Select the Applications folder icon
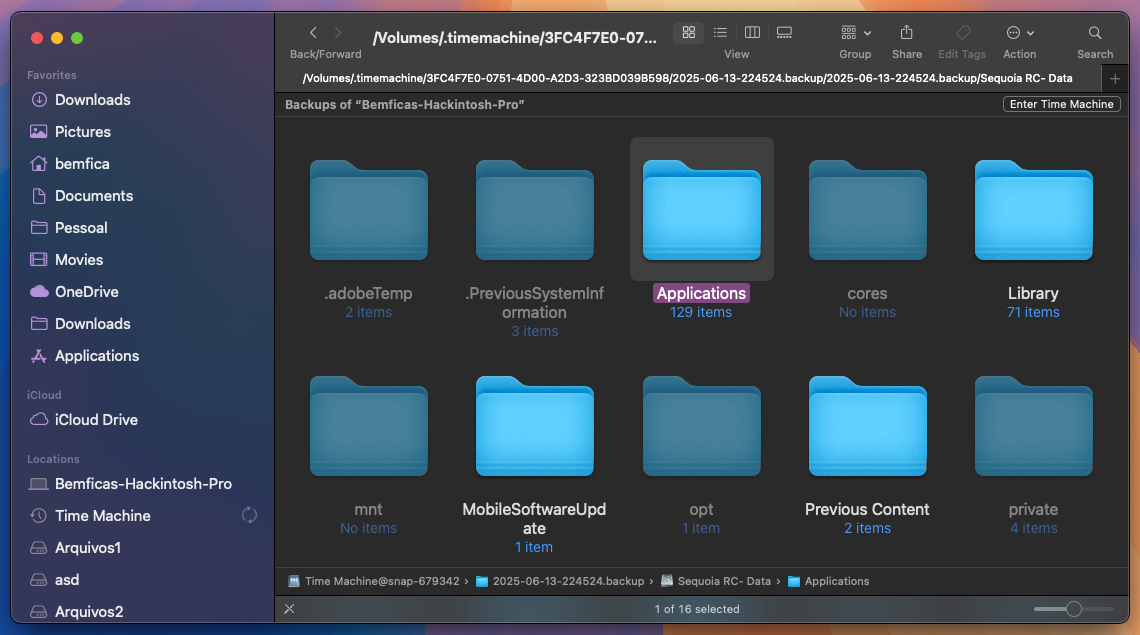 (702, 212)
